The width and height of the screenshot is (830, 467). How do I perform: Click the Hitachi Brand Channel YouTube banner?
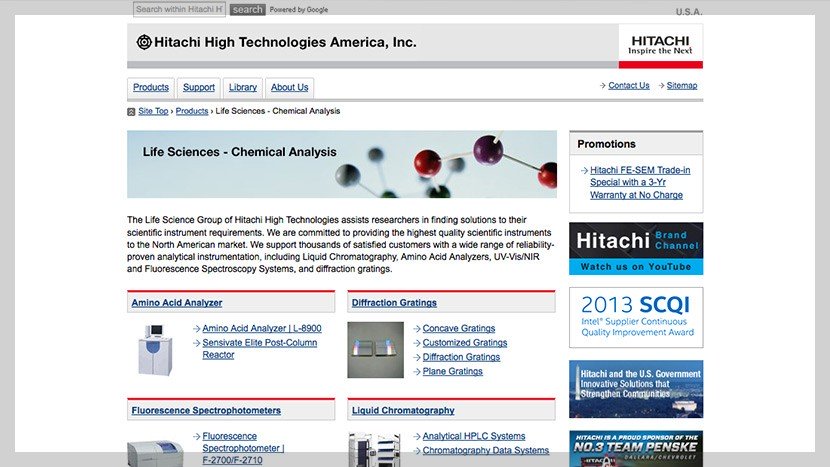point(636,248)
